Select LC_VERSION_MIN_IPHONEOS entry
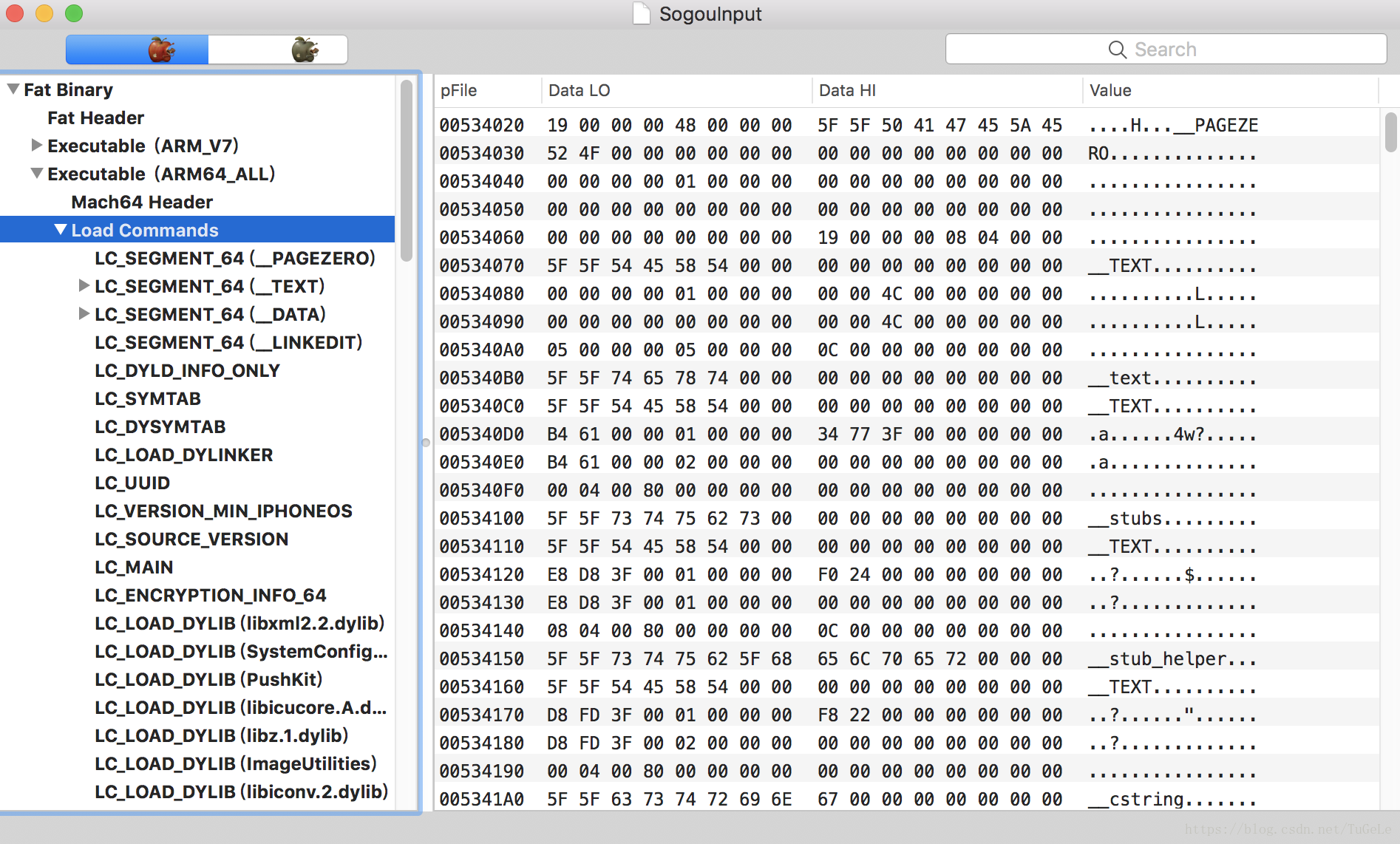The image size is (1400, 844). click(223, 511)
